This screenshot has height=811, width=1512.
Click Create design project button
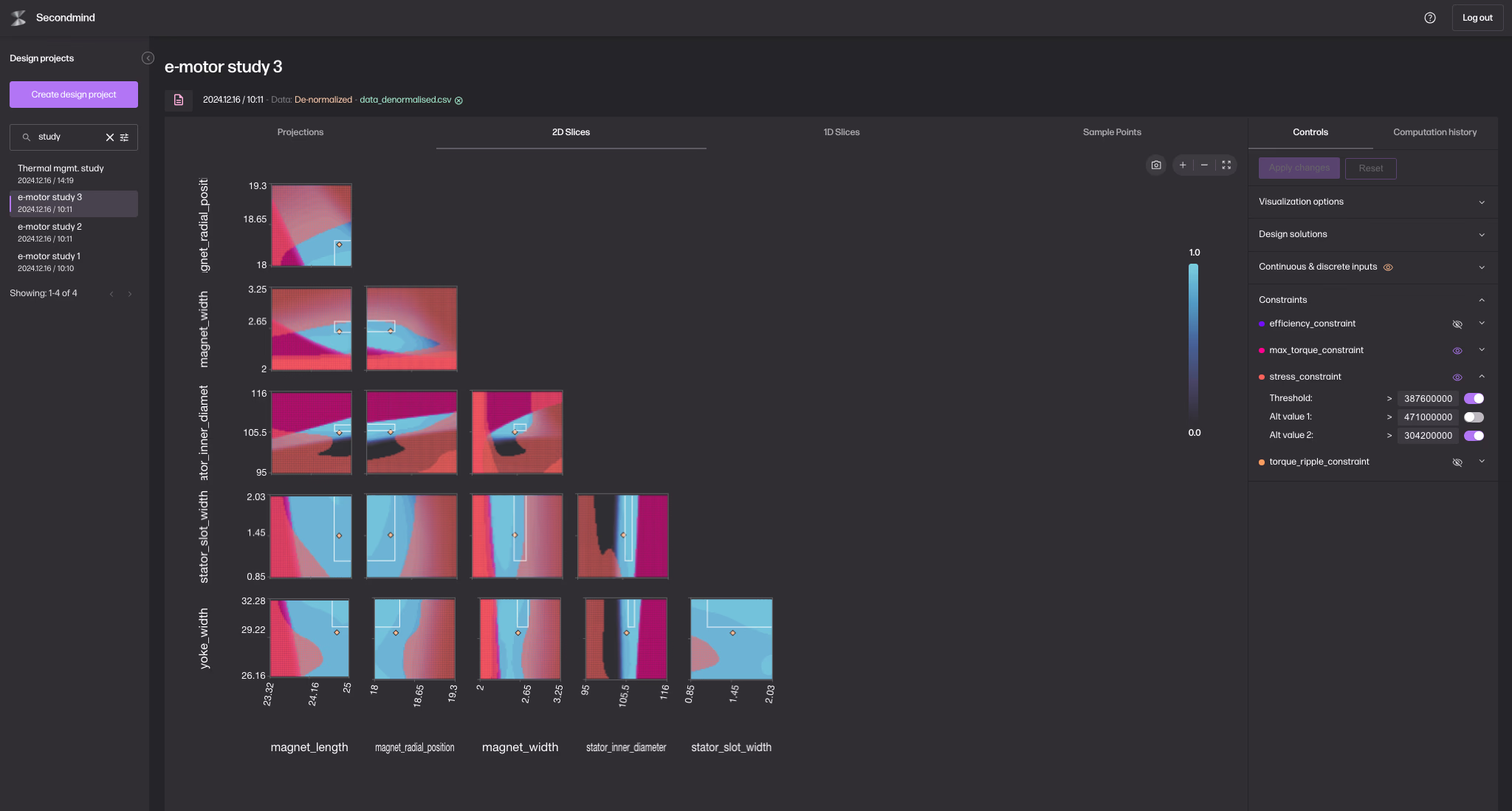coord(74,95)
